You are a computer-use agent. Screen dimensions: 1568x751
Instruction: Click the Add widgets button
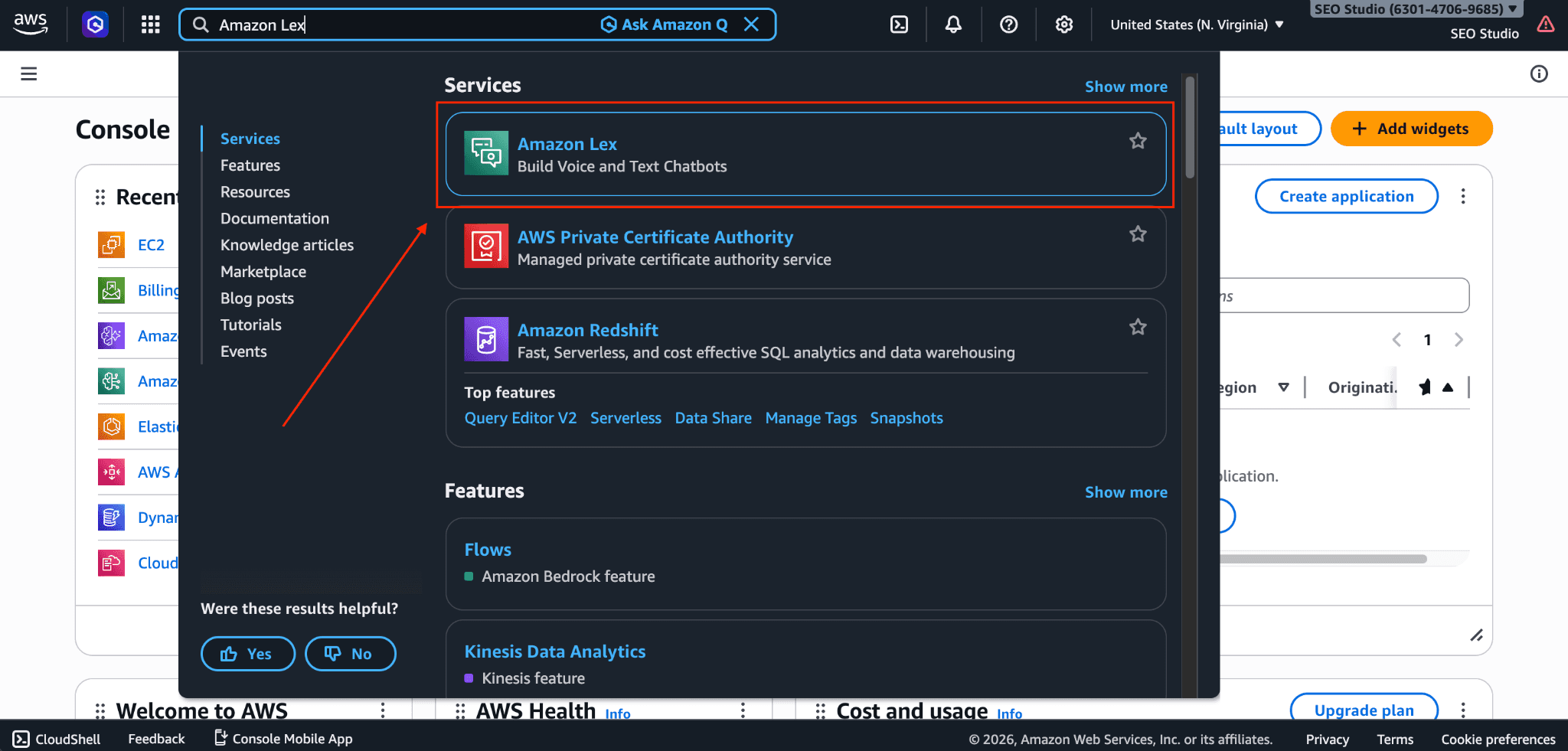click(x=1412, y=129)
